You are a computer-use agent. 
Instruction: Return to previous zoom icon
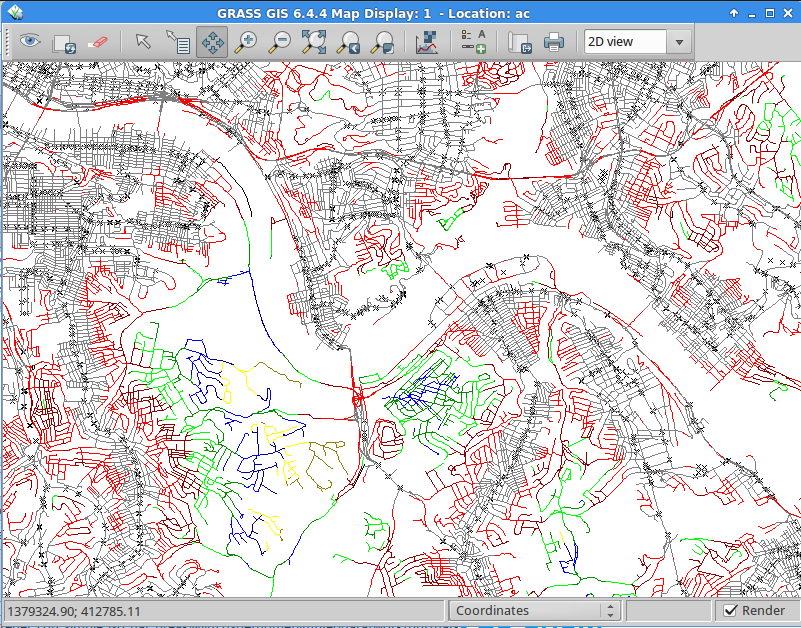[348, 42]
